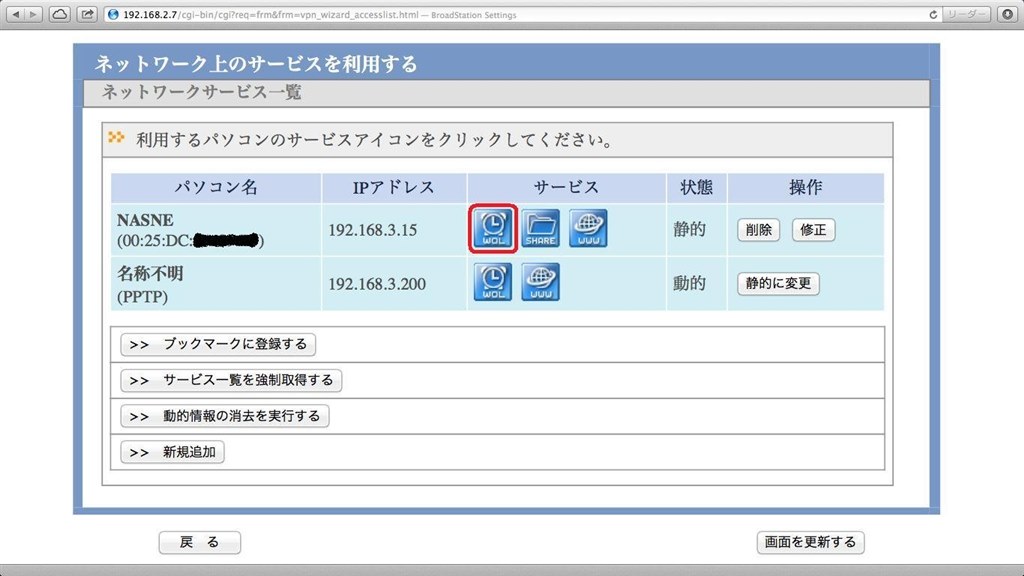
Task: Click the 戻る button
Action: [x=200, y=542]
